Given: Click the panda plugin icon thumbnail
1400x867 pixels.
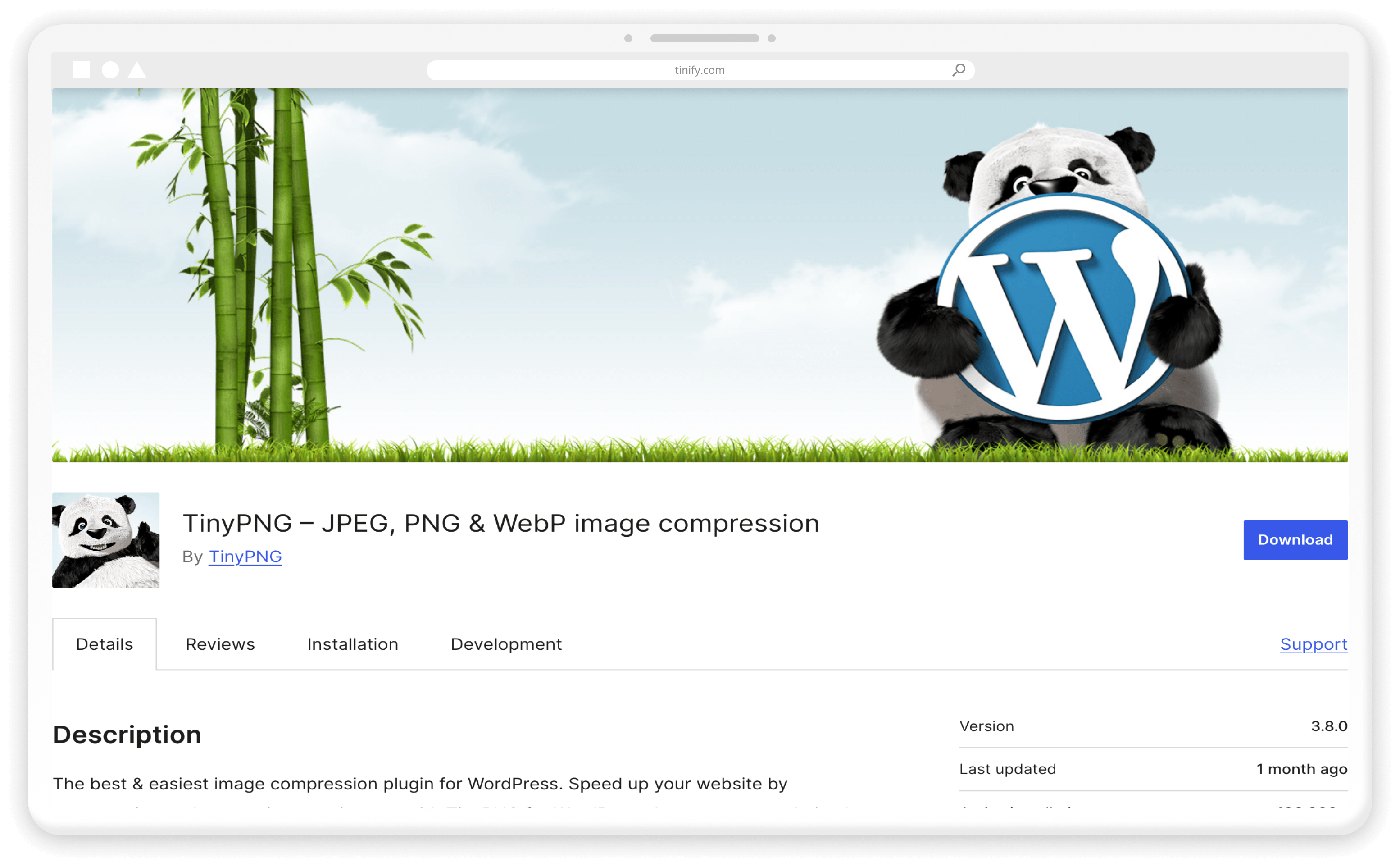Looking at the screenshot, I should click(106, 539).
